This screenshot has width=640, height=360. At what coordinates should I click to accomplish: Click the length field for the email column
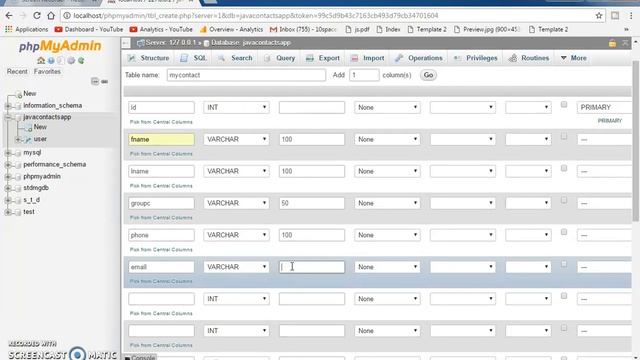(x=312, y=267)
